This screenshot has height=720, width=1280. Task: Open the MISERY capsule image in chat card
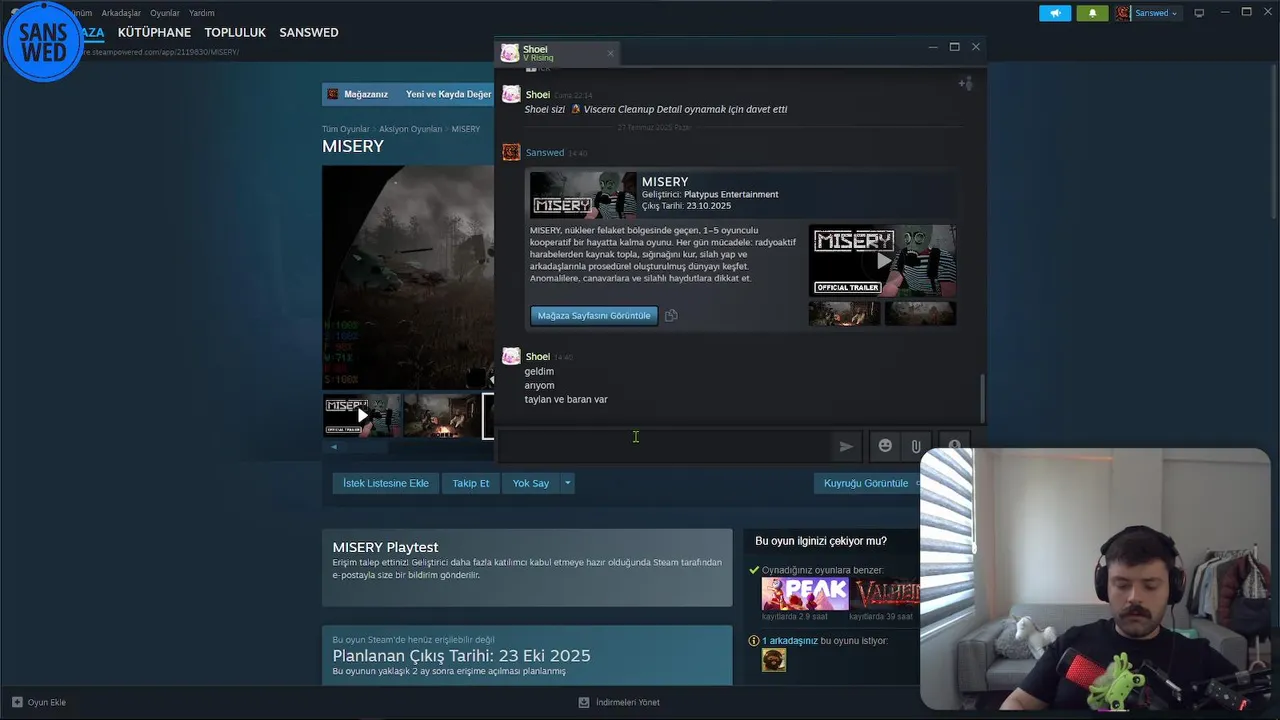(x=583, y=195)
